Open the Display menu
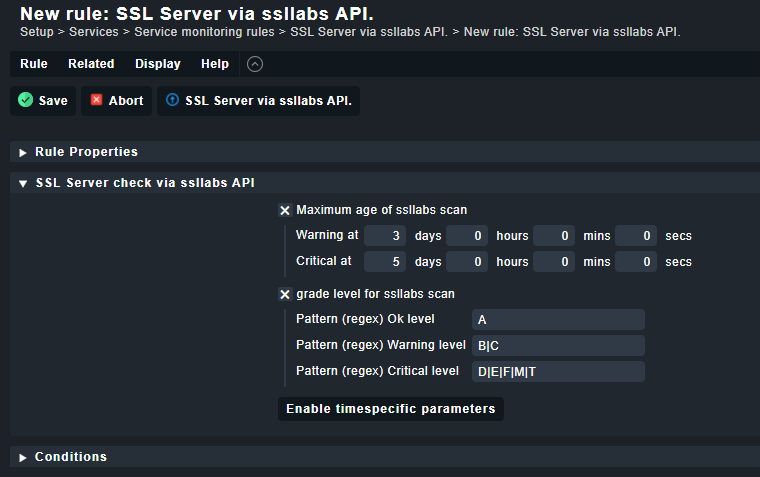The width and height of the screenshot is (760, 477). [158, 64]
